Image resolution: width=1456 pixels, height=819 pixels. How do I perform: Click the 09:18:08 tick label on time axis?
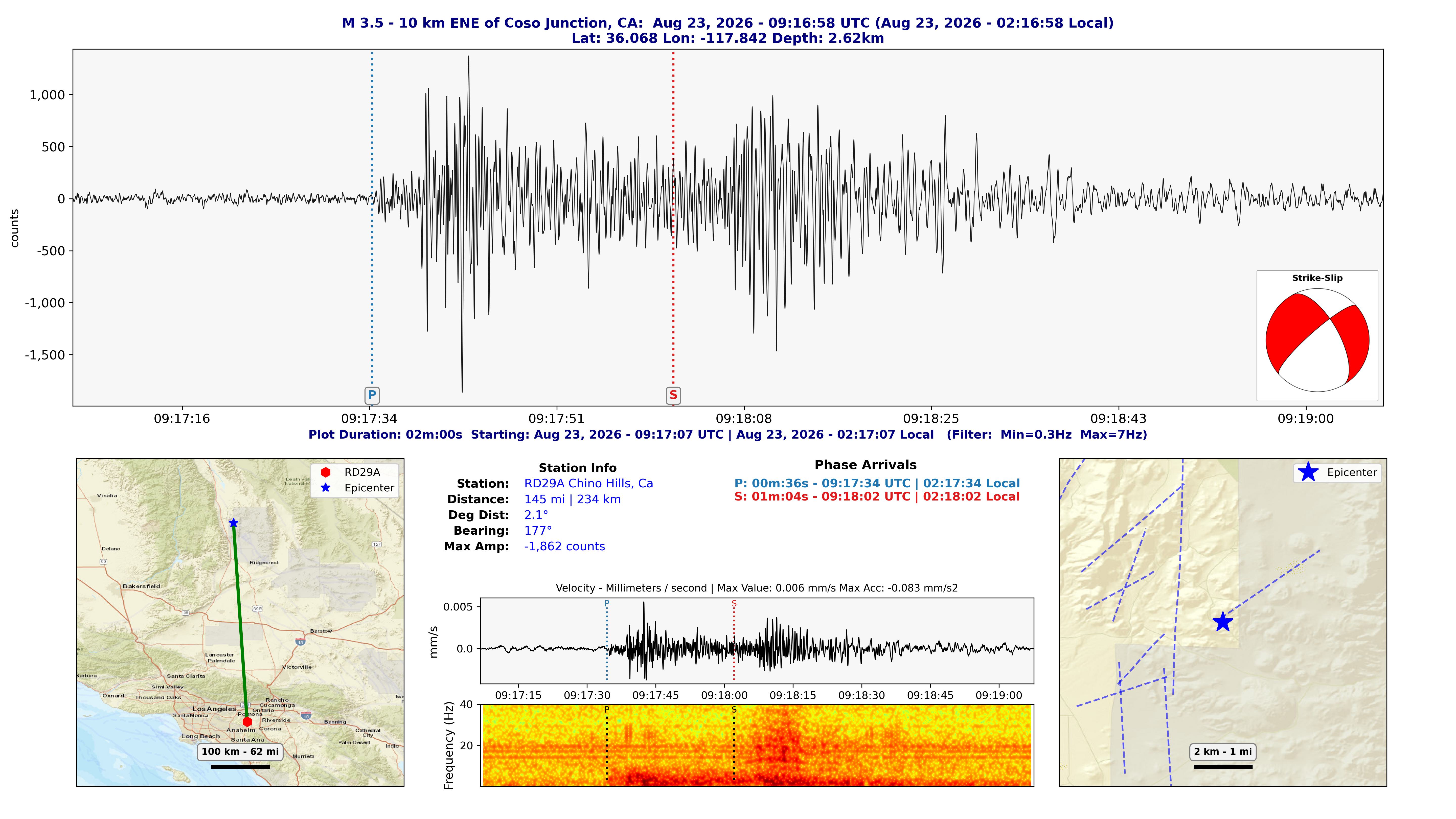[x=744, y=419]
